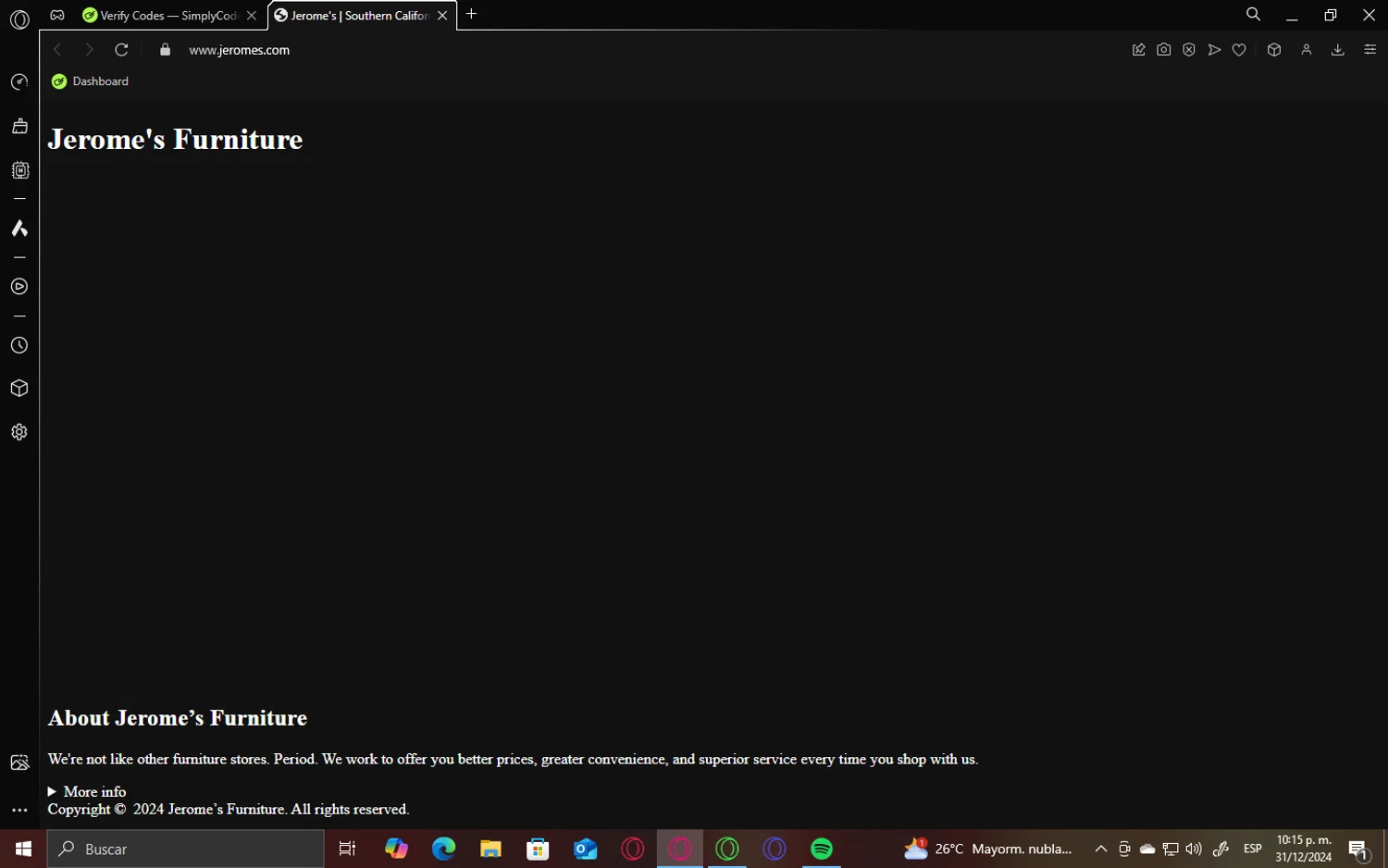
Task: Show hidden system tray icons chevron
Action: [x=1101, y=849]
